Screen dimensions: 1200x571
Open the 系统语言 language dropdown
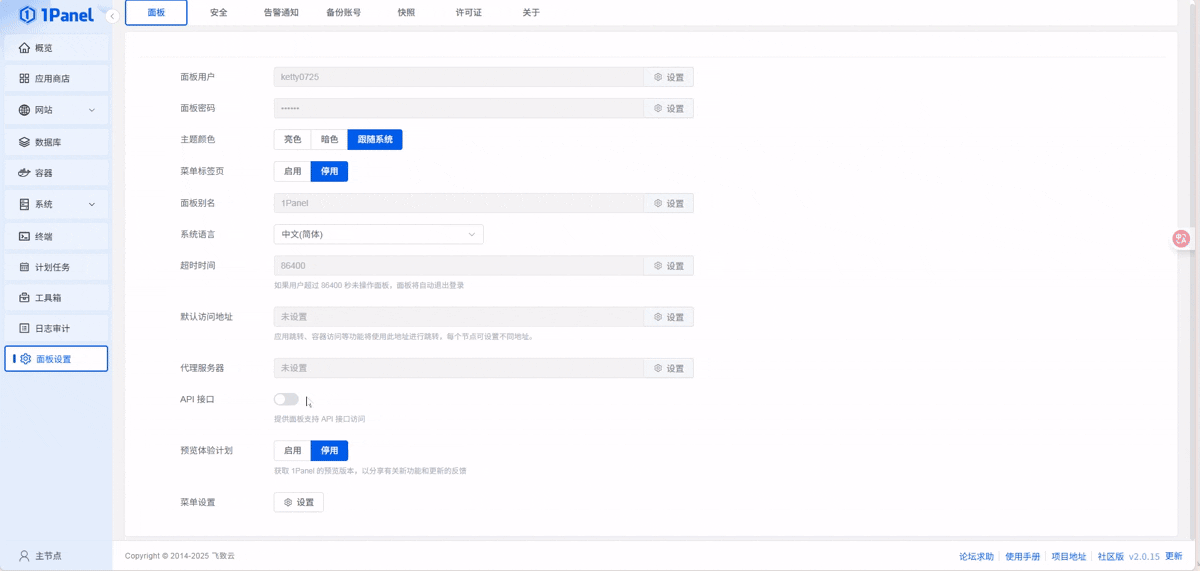point(378,234)
